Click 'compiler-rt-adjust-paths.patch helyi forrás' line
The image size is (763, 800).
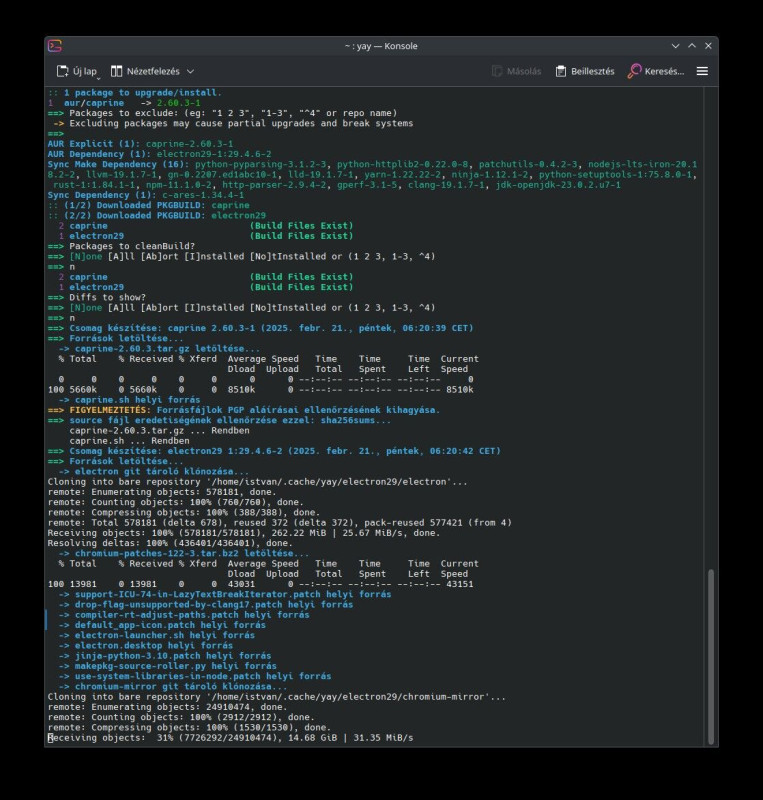click(184, 615)
